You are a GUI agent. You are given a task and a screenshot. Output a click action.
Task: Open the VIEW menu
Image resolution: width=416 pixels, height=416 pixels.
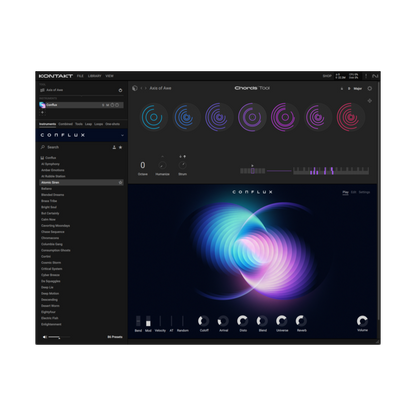pos(110,76)
